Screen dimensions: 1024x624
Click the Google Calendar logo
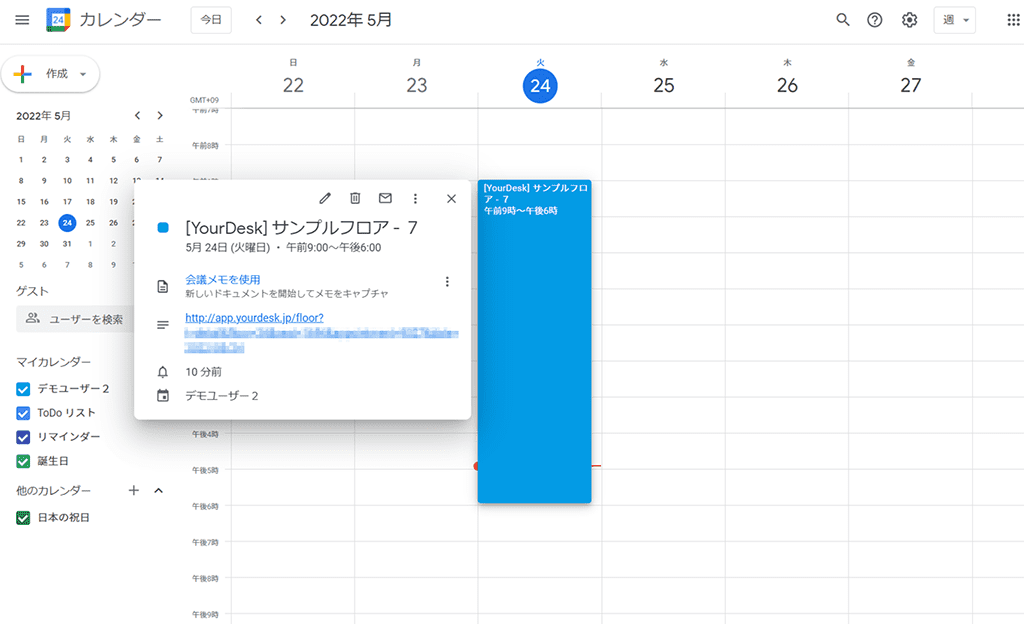pyautogui.click(x=58, y=20)
